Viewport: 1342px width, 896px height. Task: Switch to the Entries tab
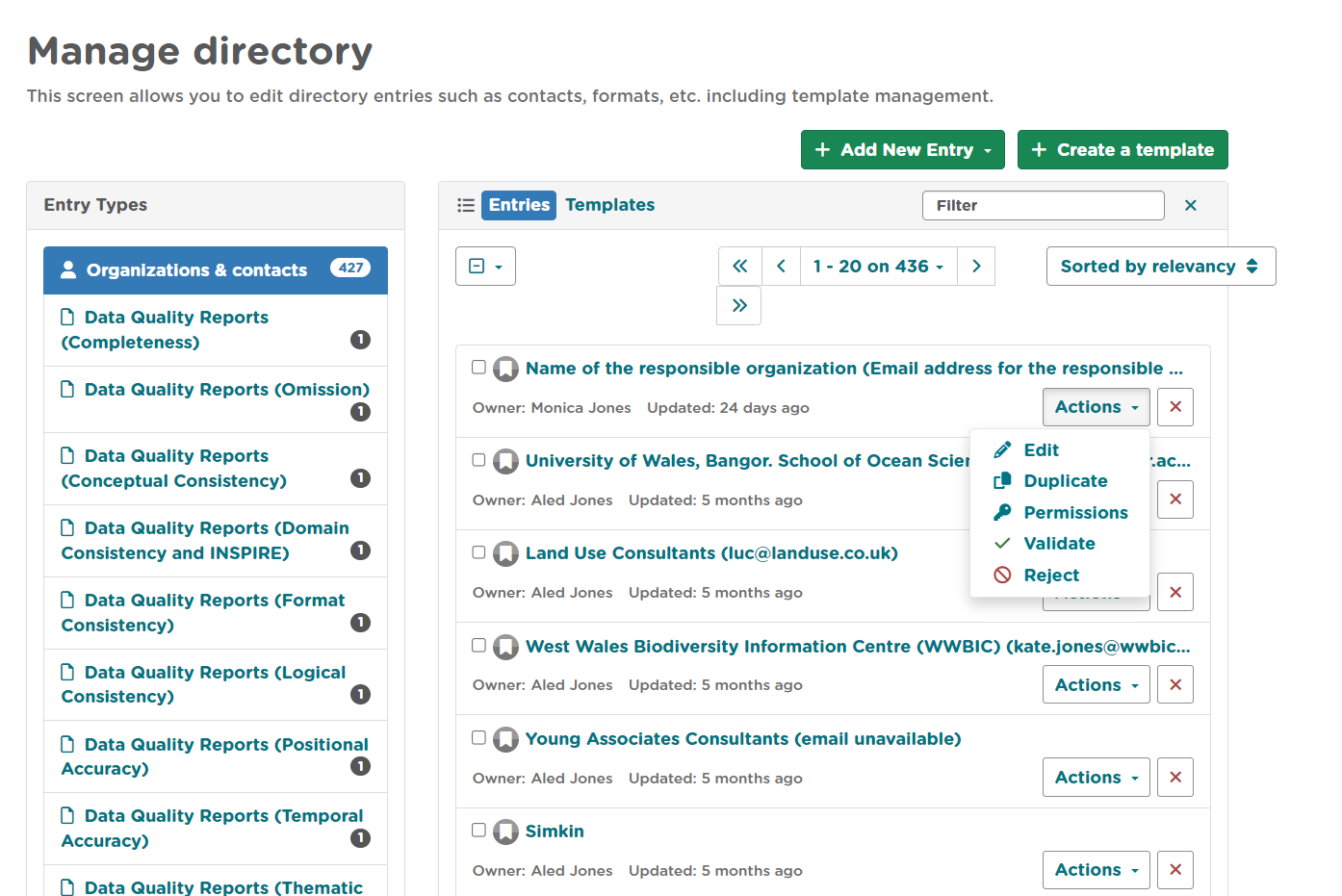(519, 205)
